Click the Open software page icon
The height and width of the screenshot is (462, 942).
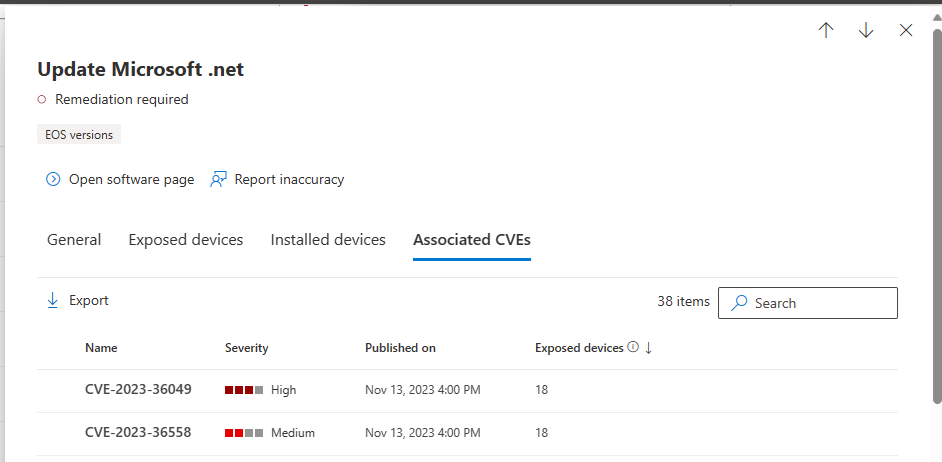(x=53, y=179)
